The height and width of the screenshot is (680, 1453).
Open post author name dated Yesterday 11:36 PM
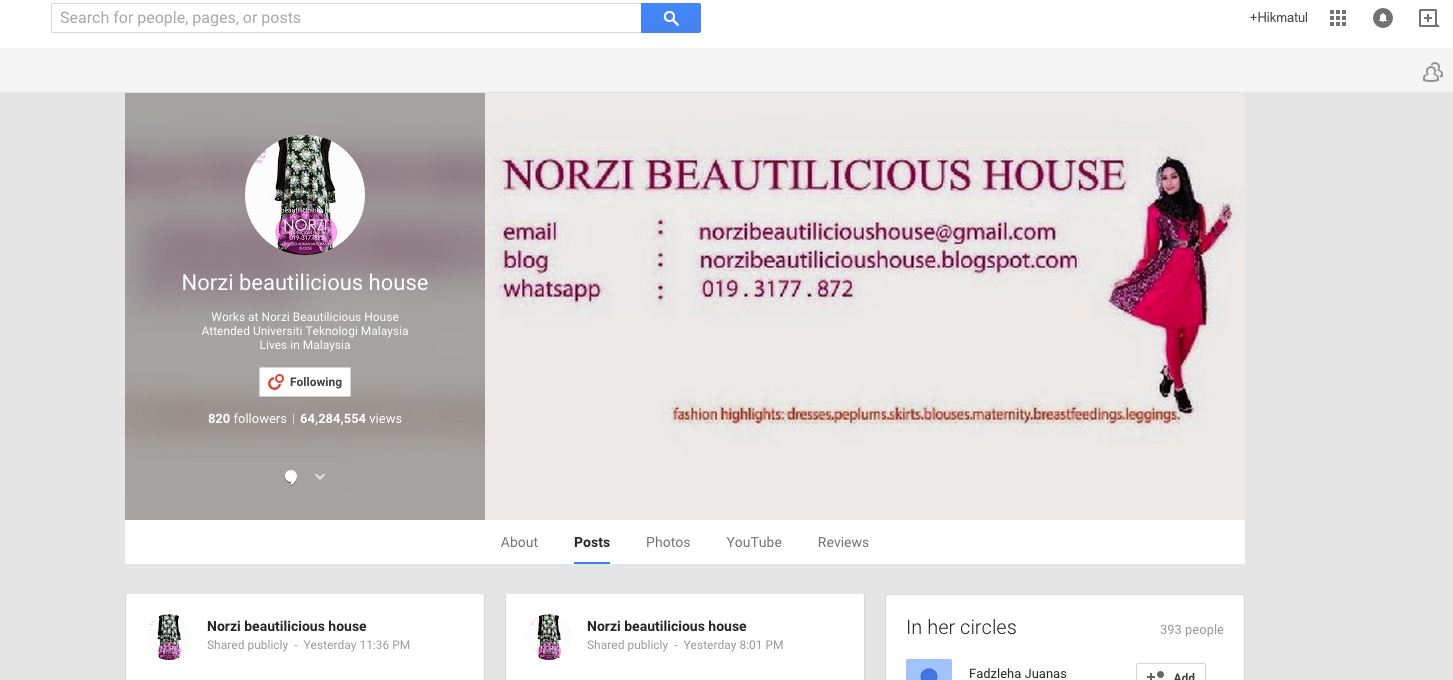[x=287, y=626]
